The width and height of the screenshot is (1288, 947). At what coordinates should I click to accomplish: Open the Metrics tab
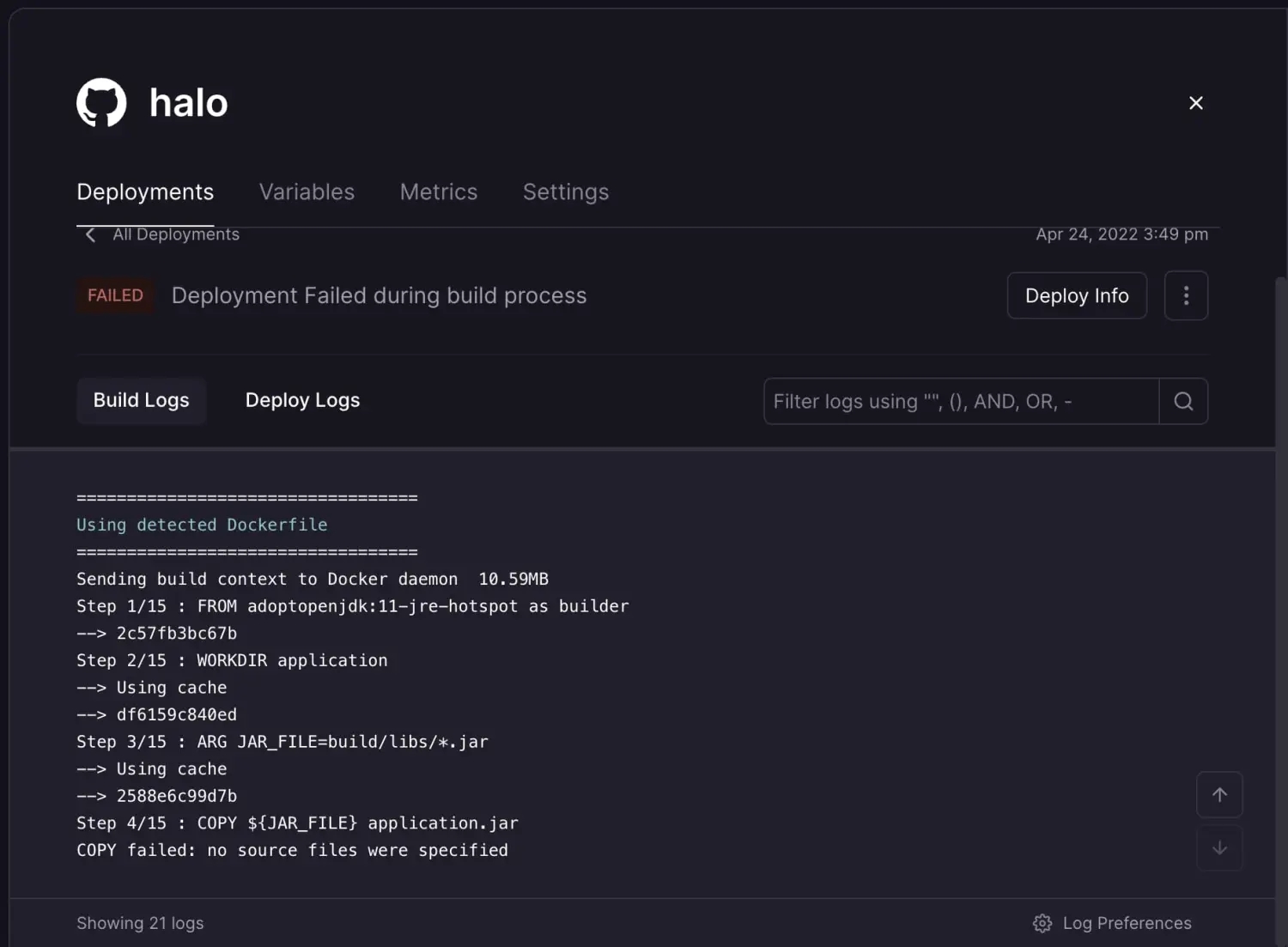[x=439, y=191]
